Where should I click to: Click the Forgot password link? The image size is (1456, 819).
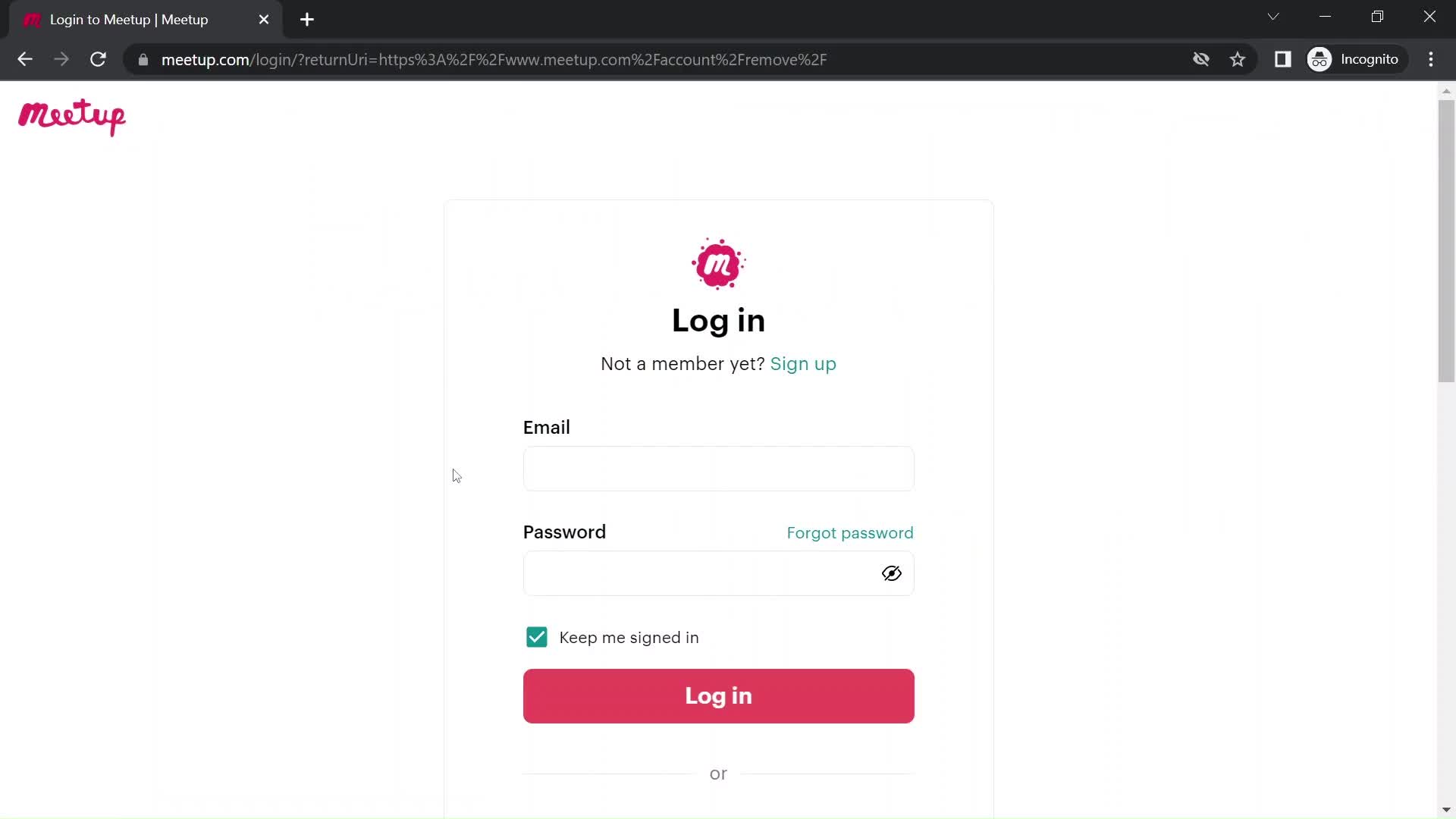click(x=850, y=533)
